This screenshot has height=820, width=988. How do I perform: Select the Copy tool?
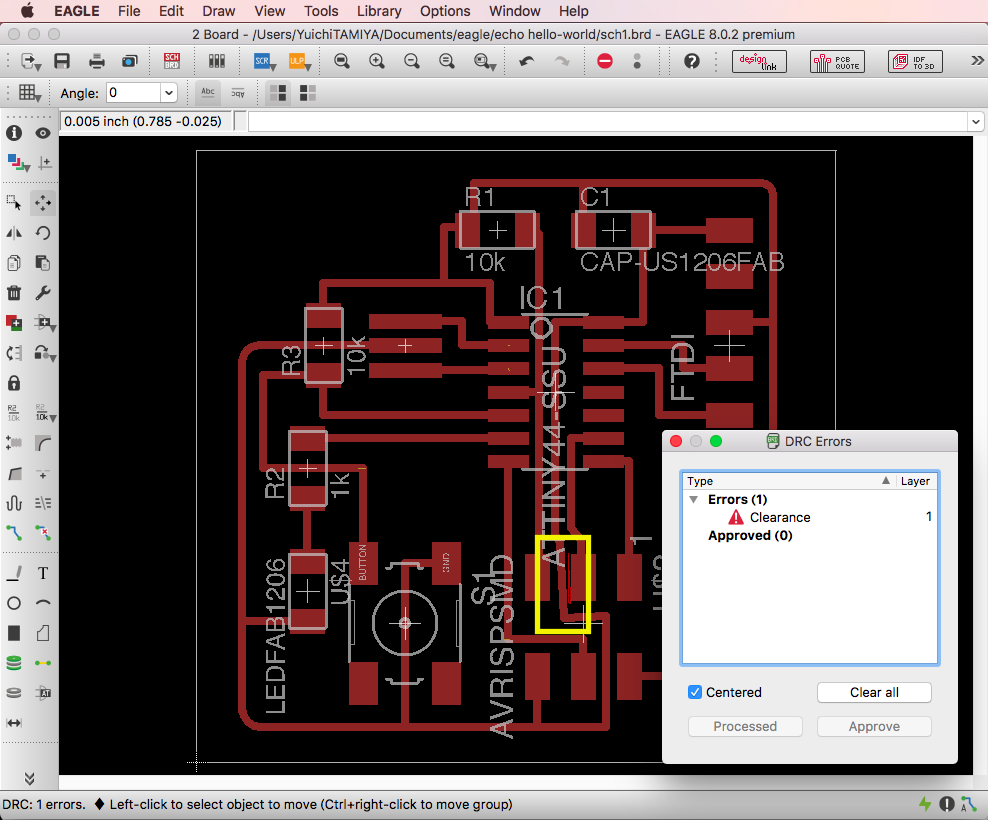coord(14,263)
